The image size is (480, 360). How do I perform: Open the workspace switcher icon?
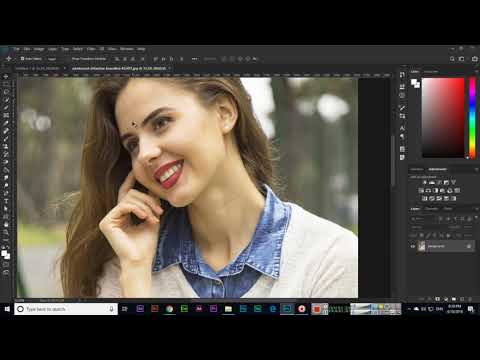(462, 59)
